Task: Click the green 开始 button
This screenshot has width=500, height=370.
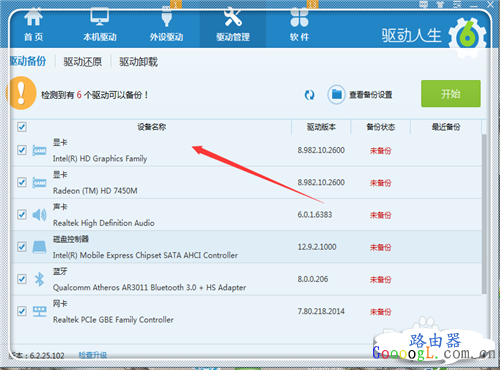Action: click(451, 93)
